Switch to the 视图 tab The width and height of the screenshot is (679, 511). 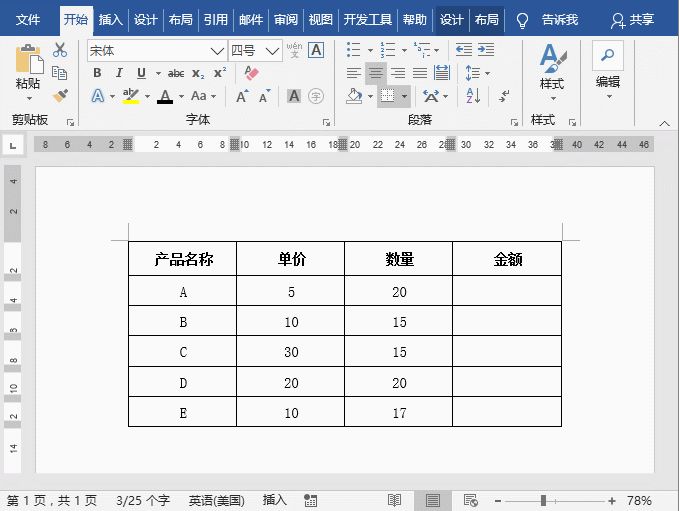point(320,19)
